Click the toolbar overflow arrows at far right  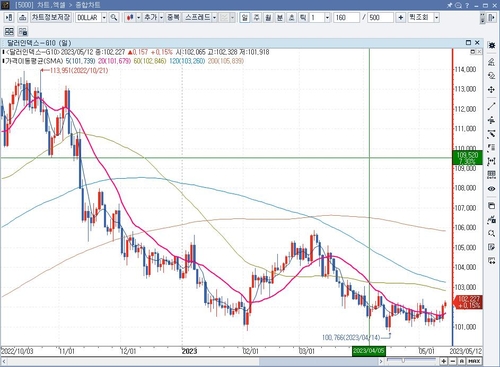(482, 17)
